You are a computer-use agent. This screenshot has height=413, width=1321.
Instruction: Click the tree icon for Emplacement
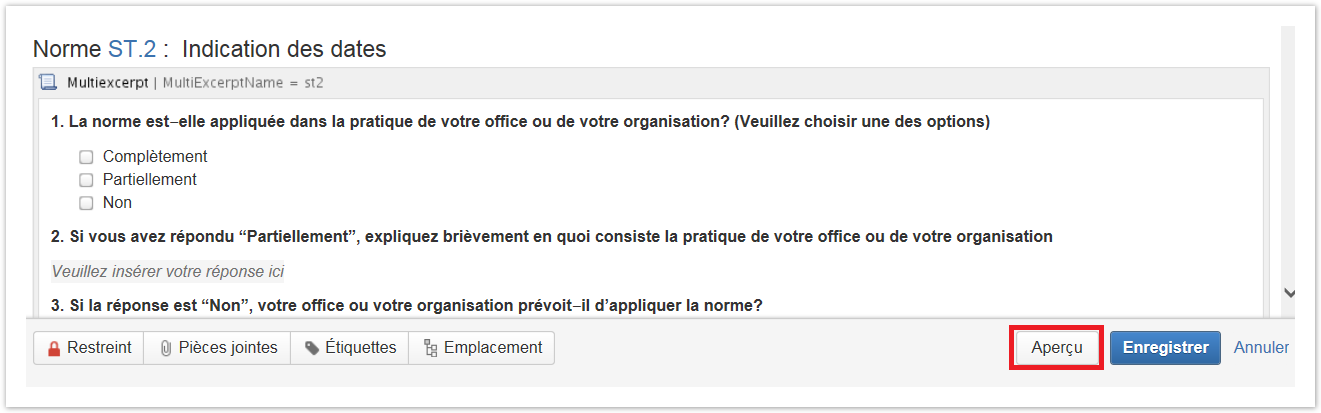[431, 348]
